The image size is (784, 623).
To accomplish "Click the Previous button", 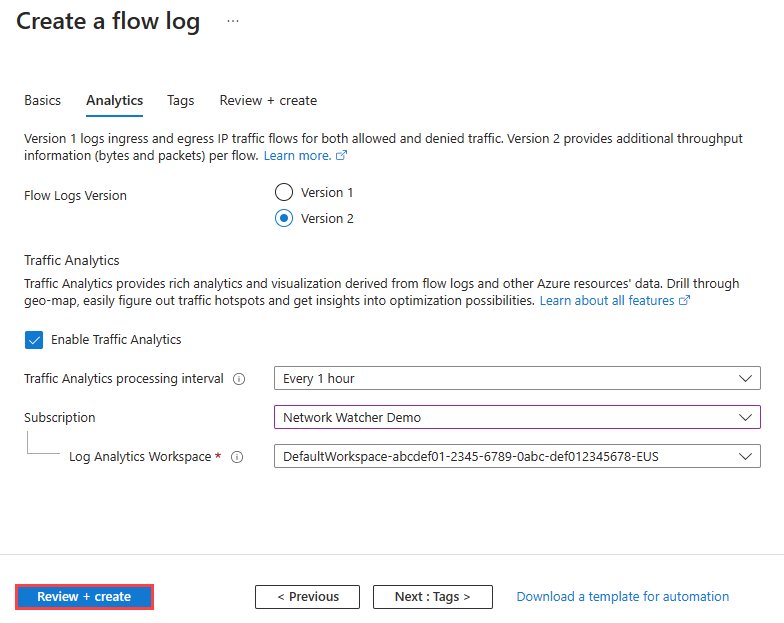I will pos(307,597).
